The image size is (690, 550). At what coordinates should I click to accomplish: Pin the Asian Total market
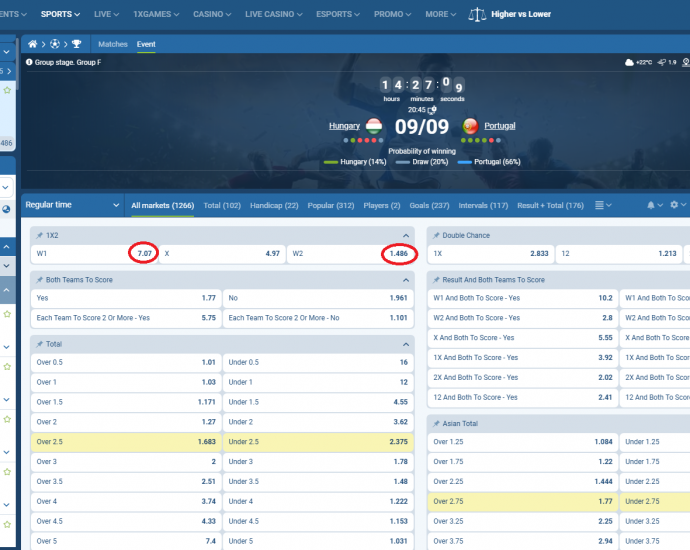click(436, 423)
